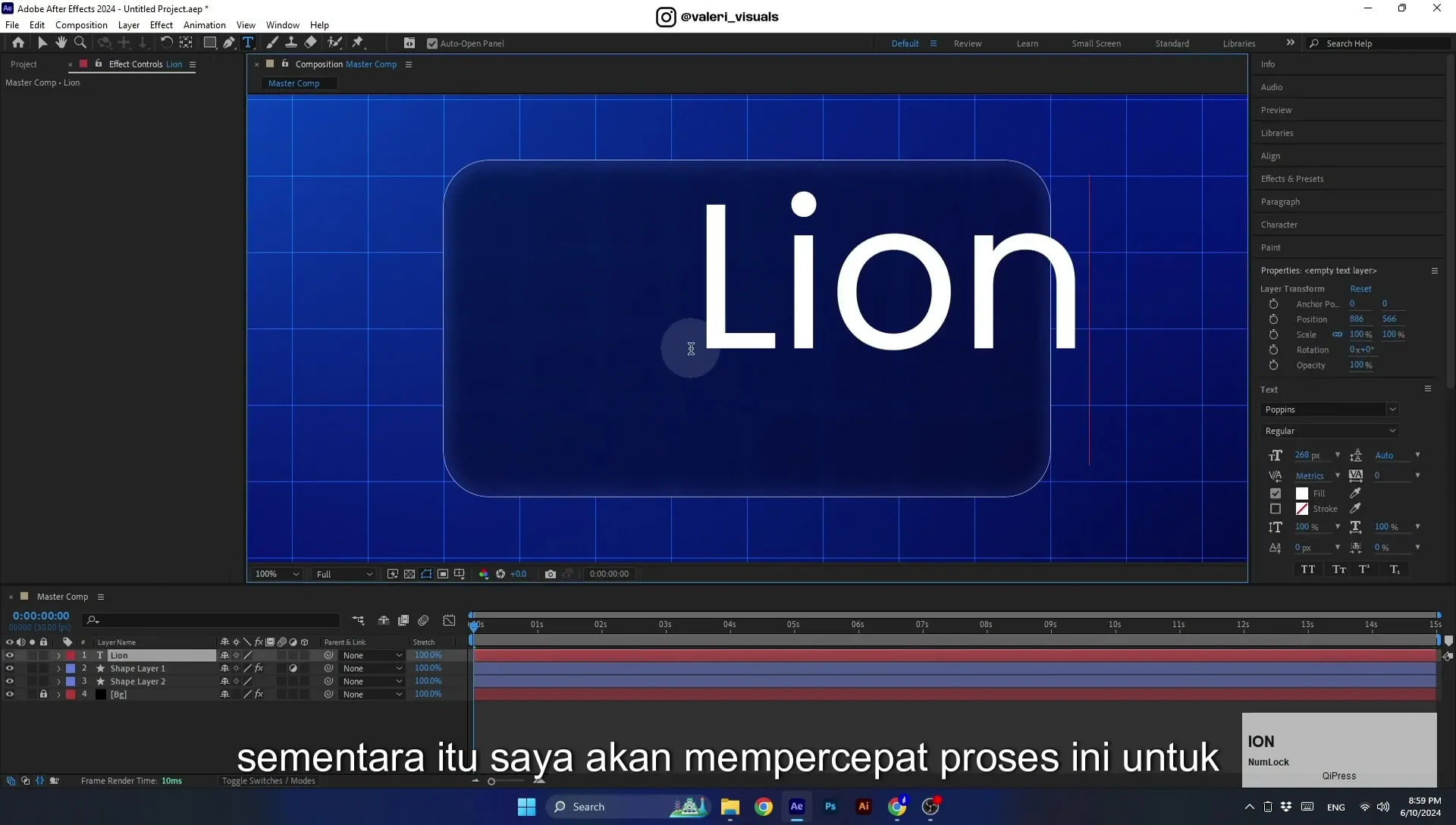Open the Composition menu
Viewport: 1456px width, 825px height.
[x=81, y=25]
